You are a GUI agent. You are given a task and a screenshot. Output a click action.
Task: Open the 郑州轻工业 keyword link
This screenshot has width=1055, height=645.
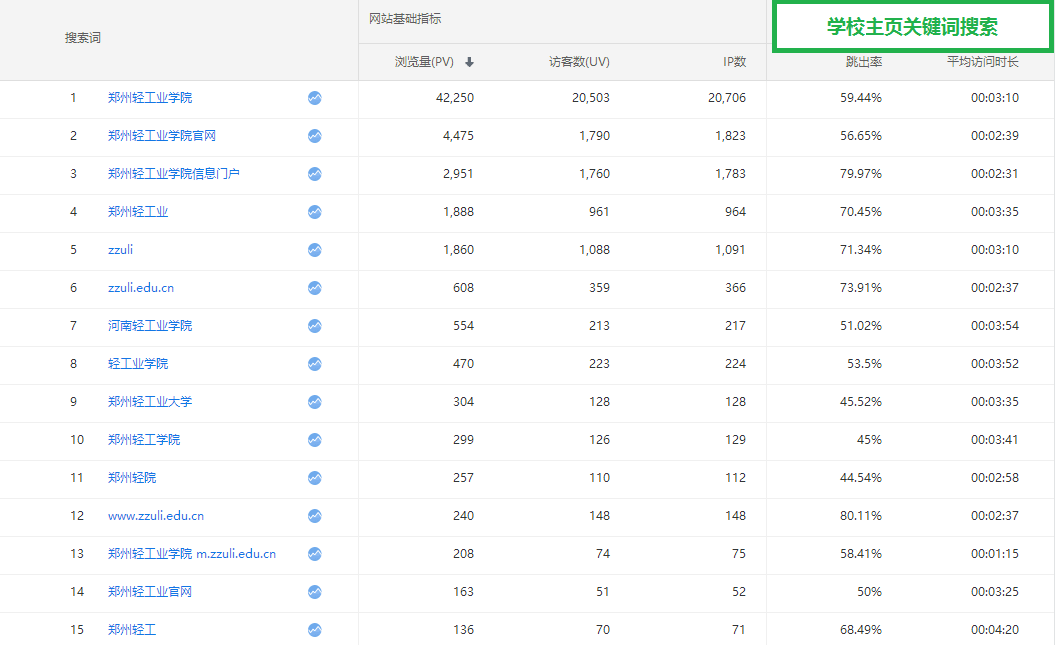click(138, 212)
